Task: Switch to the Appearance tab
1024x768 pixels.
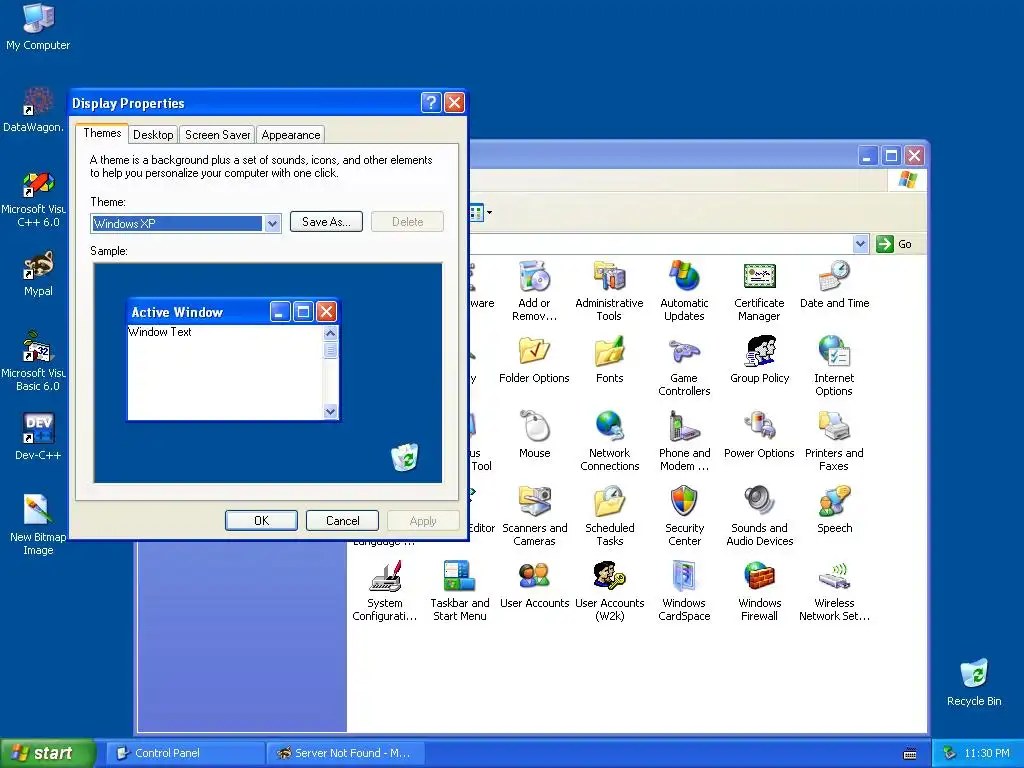Action: (291, 135)
